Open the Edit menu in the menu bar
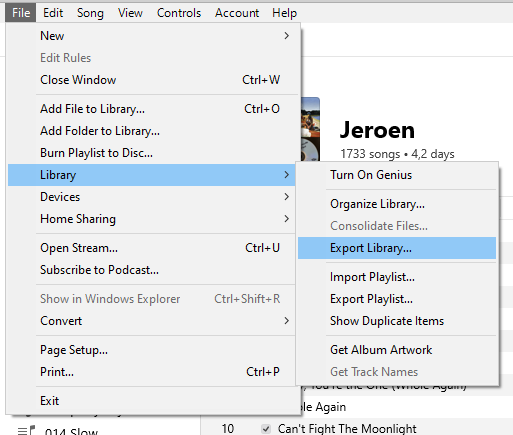 point(53,13)
